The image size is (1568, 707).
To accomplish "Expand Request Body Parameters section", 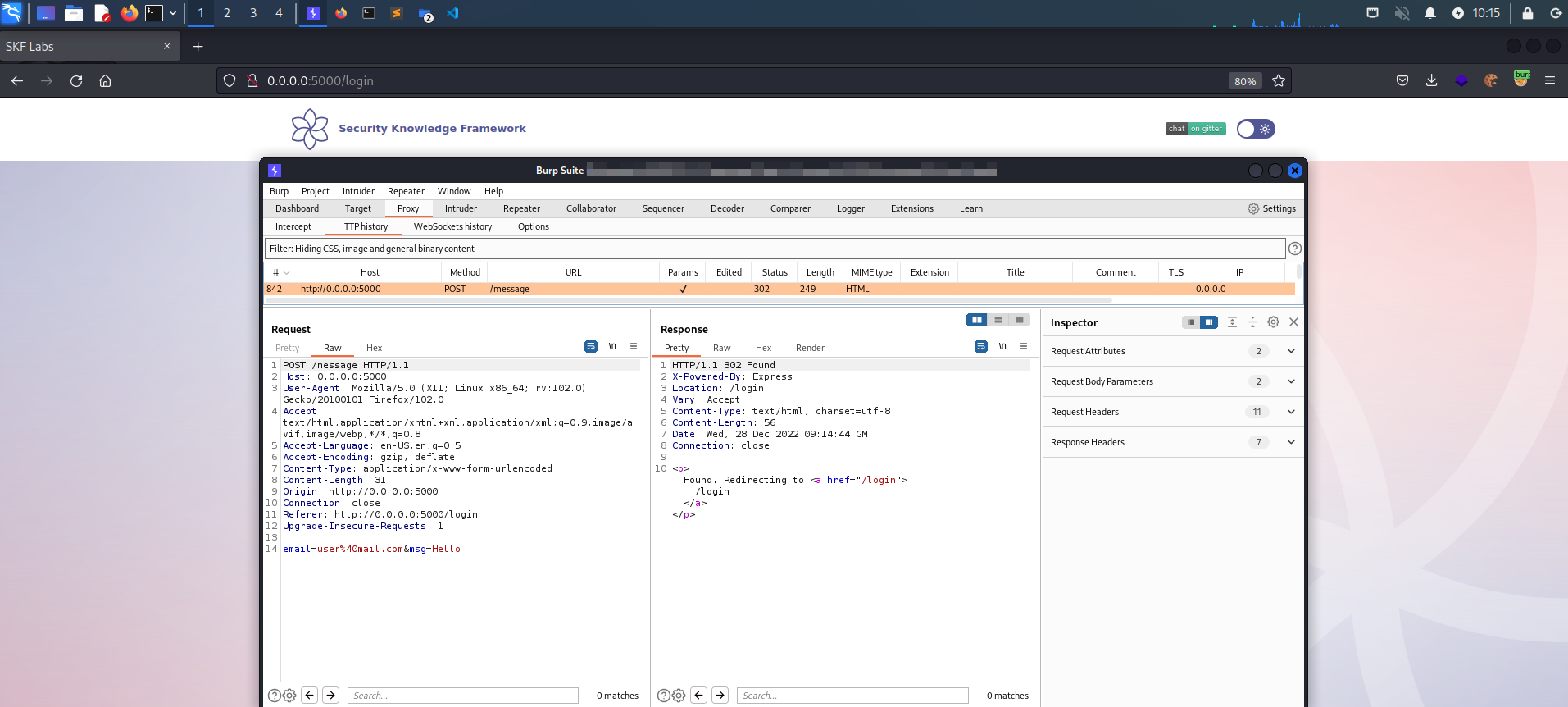I will coord(1291,381).
